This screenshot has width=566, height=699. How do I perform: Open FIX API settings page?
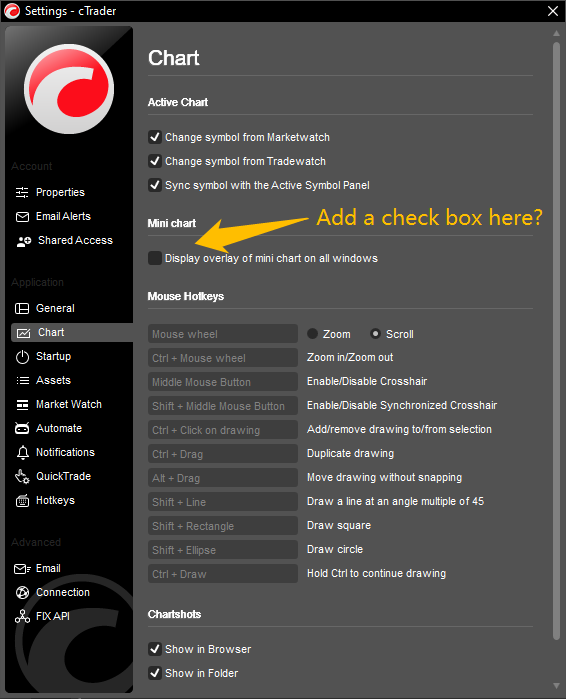[53, 617]
